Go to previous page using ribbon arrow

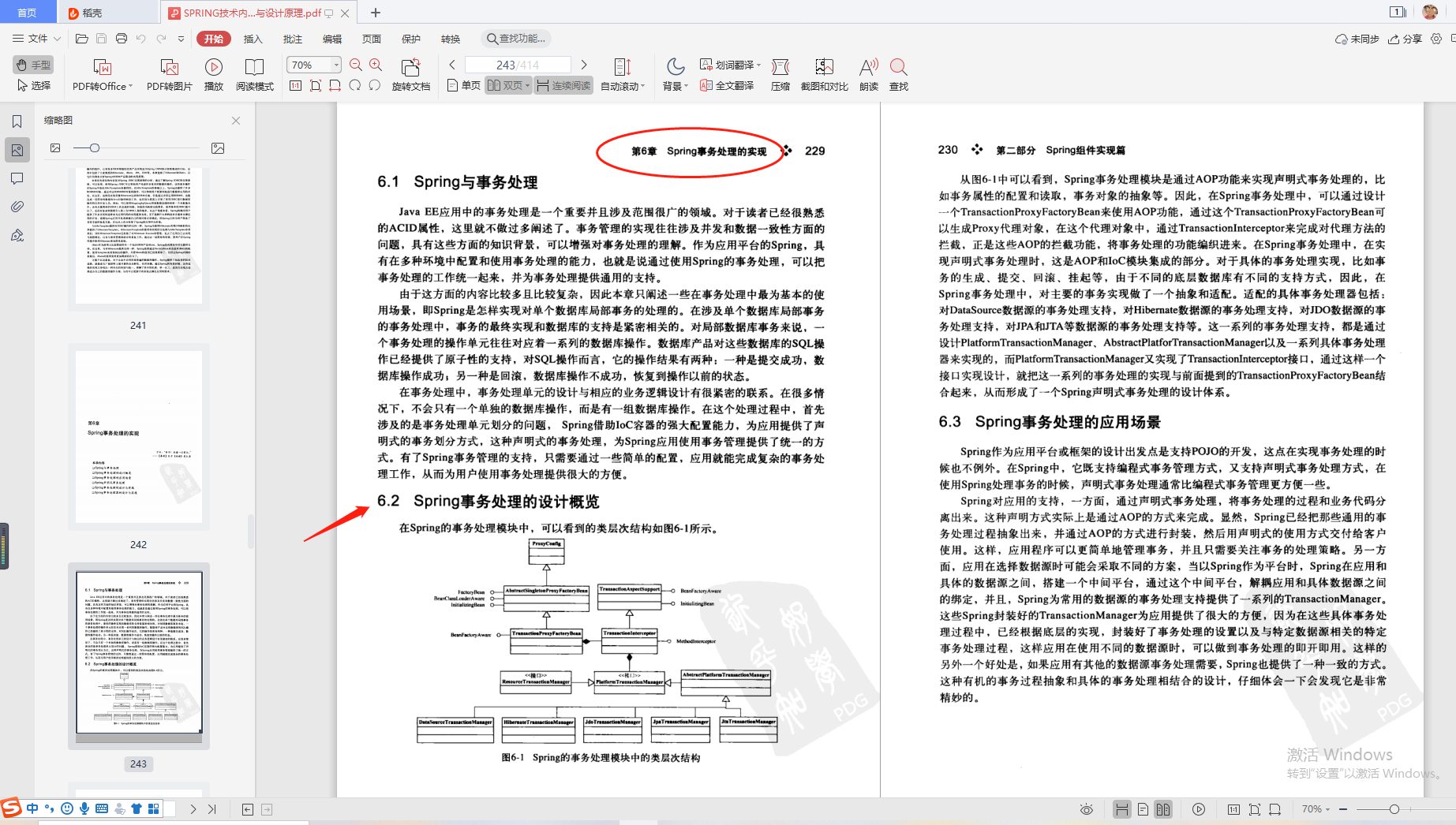click(452, 65)
